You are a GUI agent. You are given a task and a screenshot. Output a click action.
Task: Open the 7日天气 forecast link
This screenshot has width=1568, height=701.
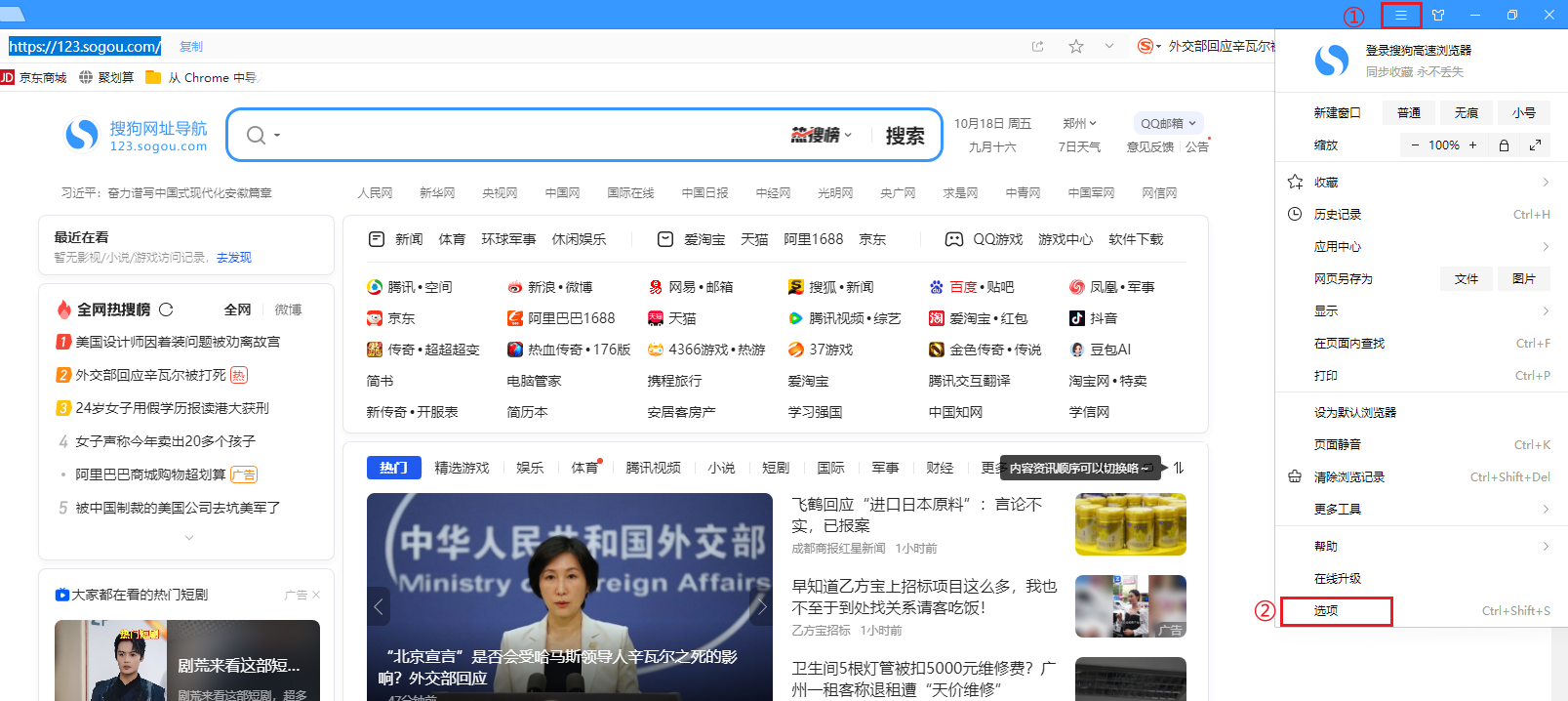(x=1079, y=146)
